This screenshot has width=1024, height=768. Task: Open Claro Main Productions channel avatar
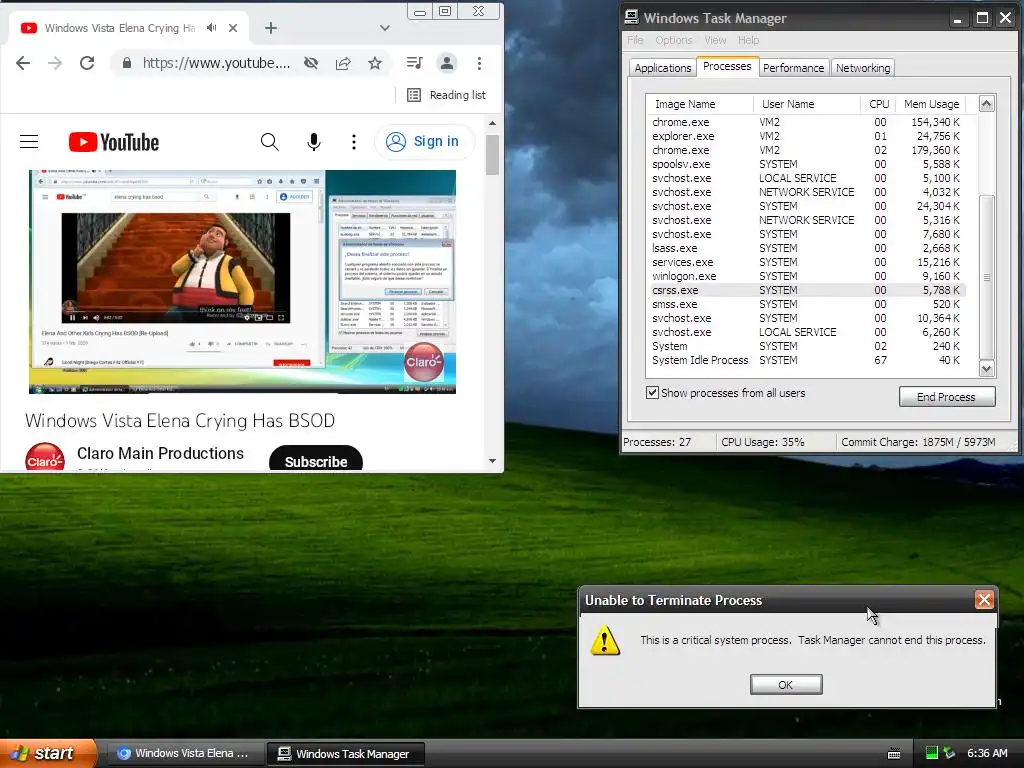[x=44, y=457]
